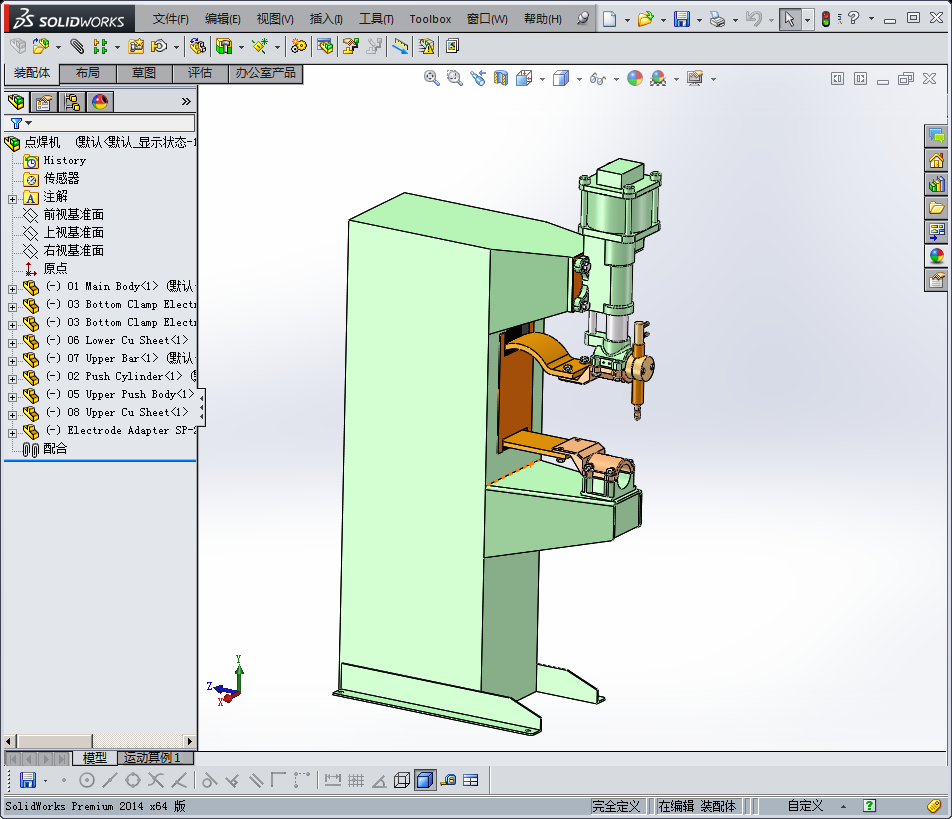Screen dimensions: 952x819
Task: Switch to the 草图 tab
Action: click(x=144, y=73)
